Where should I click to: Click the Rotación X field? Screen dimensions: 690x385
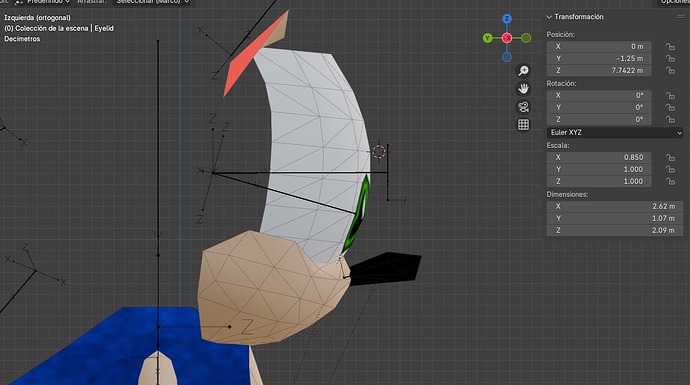599,95
